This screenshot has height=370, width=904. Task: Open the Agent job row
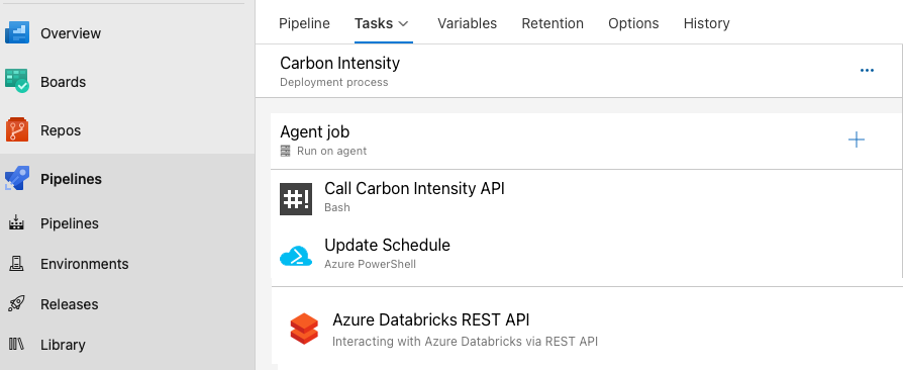click(x=587, y=141)
